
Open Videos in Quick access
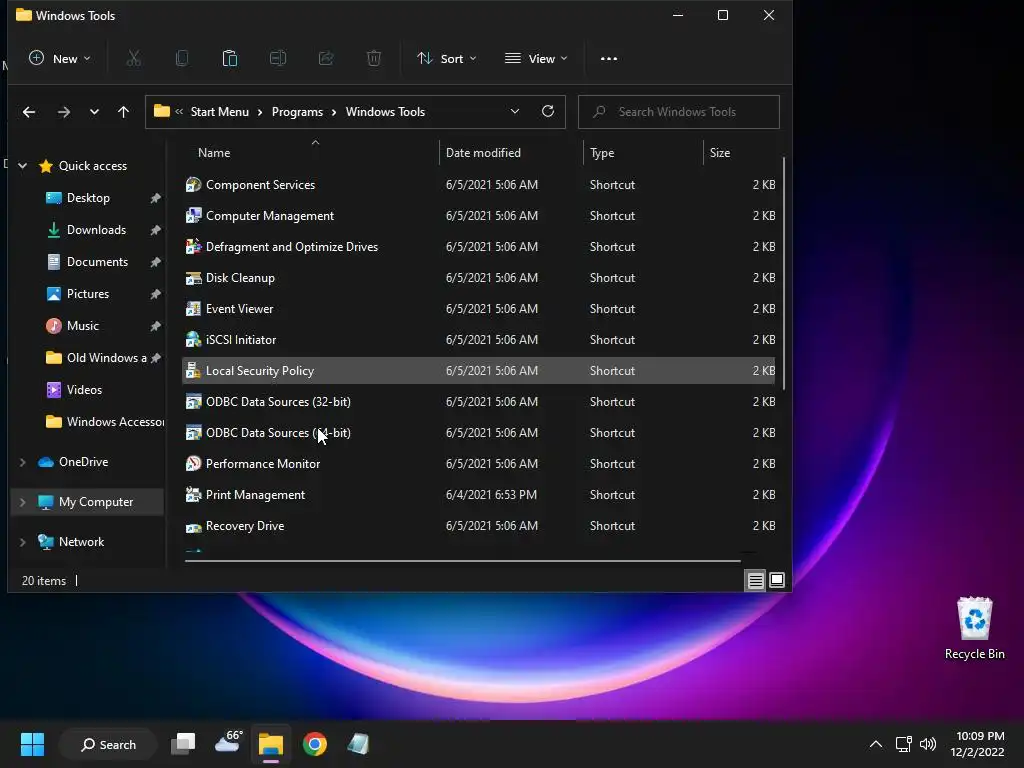84,390
